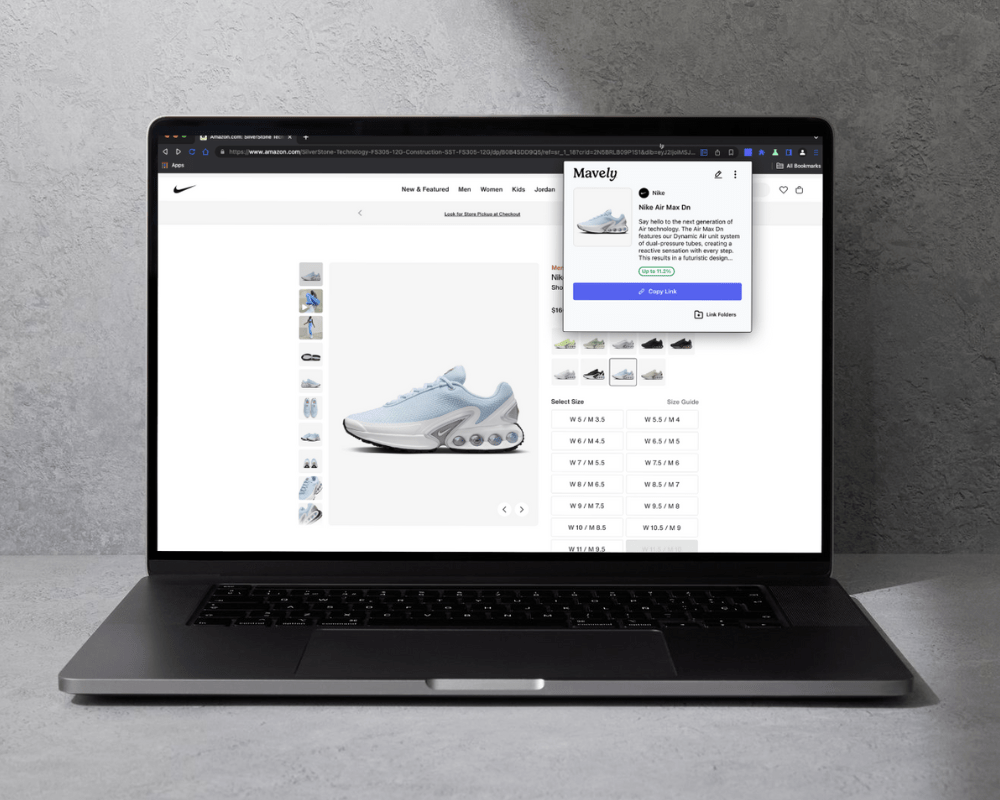Open the browser main menu icon
1000x800 pixels.
click(816, 152)
